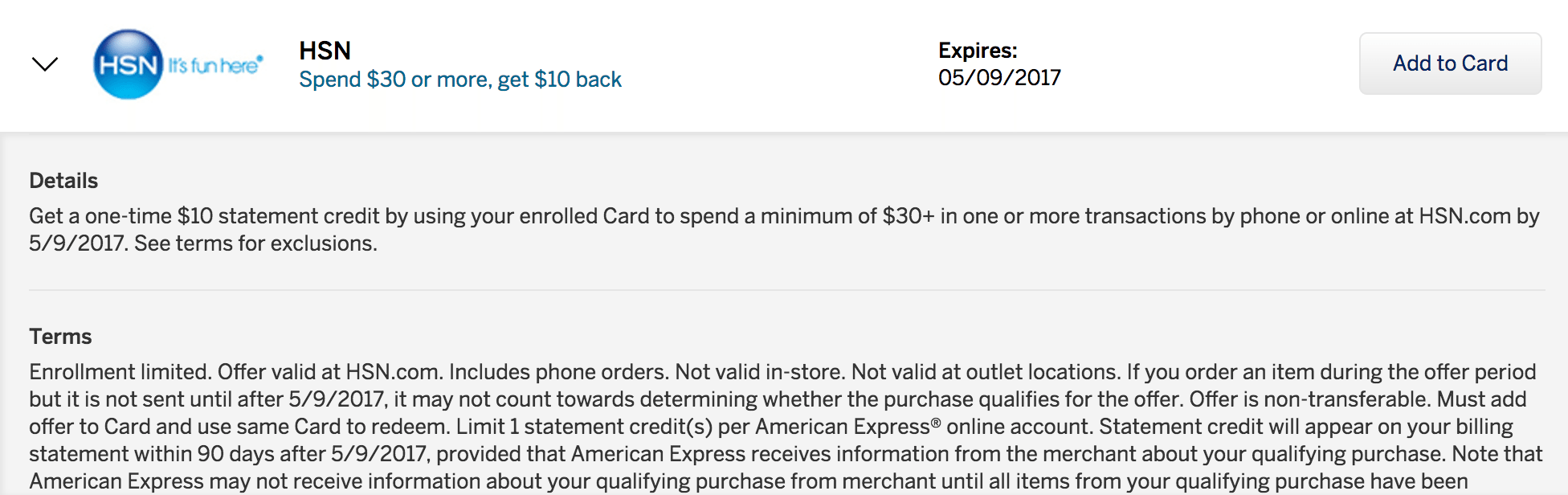The image size is (1568, 495).
Task: Click the 'See terms for exclusions.' sentence
Action: (255, 243)
